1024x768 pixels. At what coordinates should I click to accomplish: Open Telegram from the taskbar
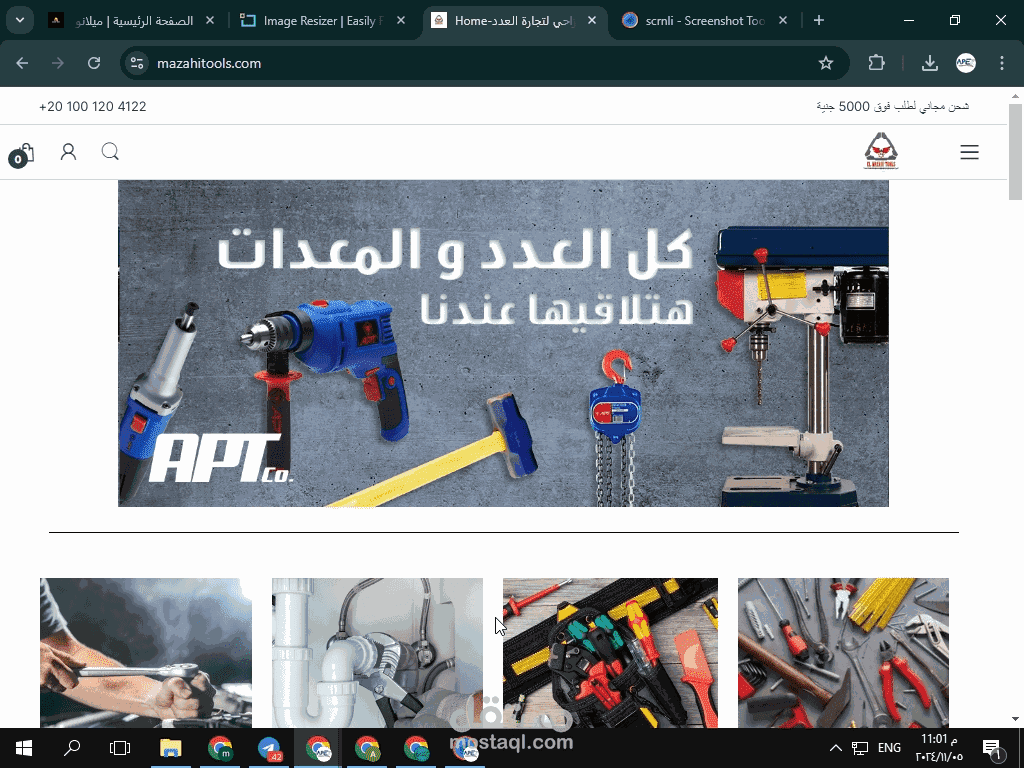pos(269,748)
